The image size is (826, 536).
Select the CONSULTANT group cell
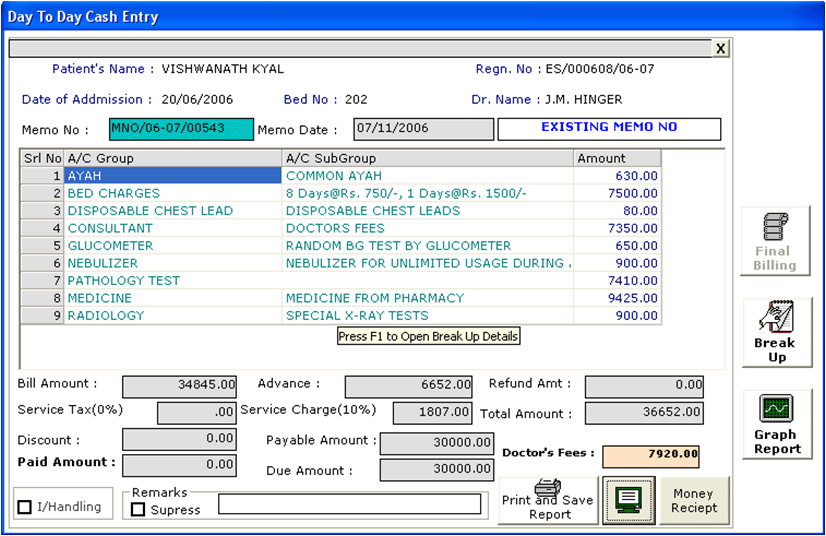(173, 228)
